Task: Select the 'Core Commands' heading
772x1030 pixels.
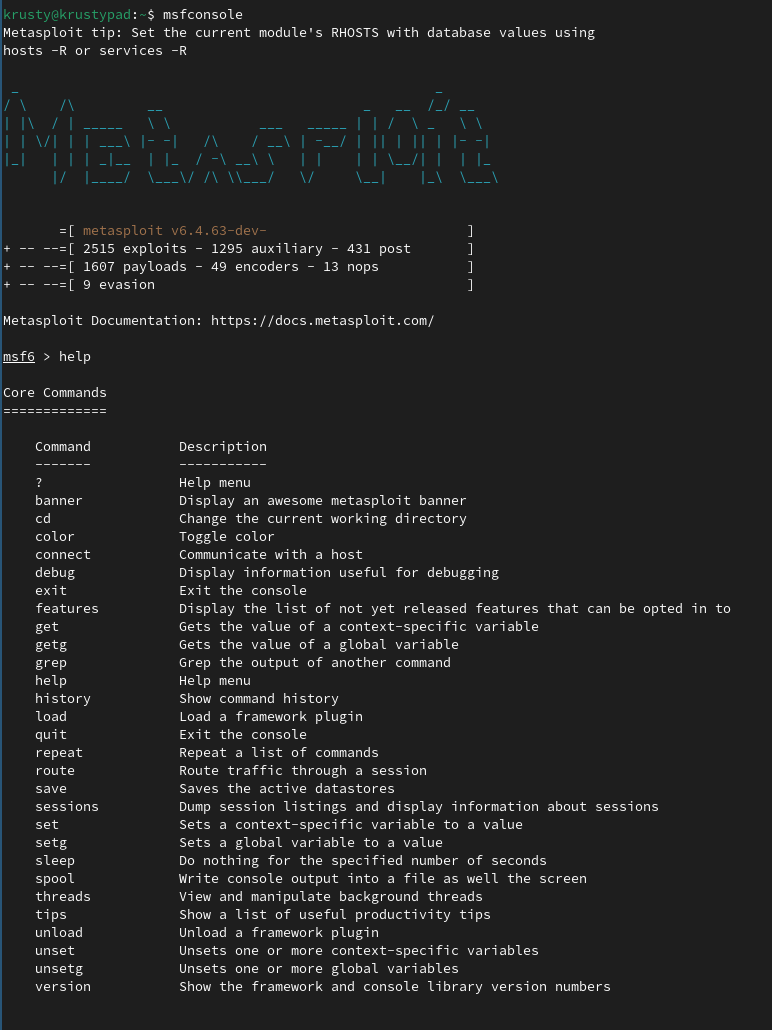Action: 55,393
